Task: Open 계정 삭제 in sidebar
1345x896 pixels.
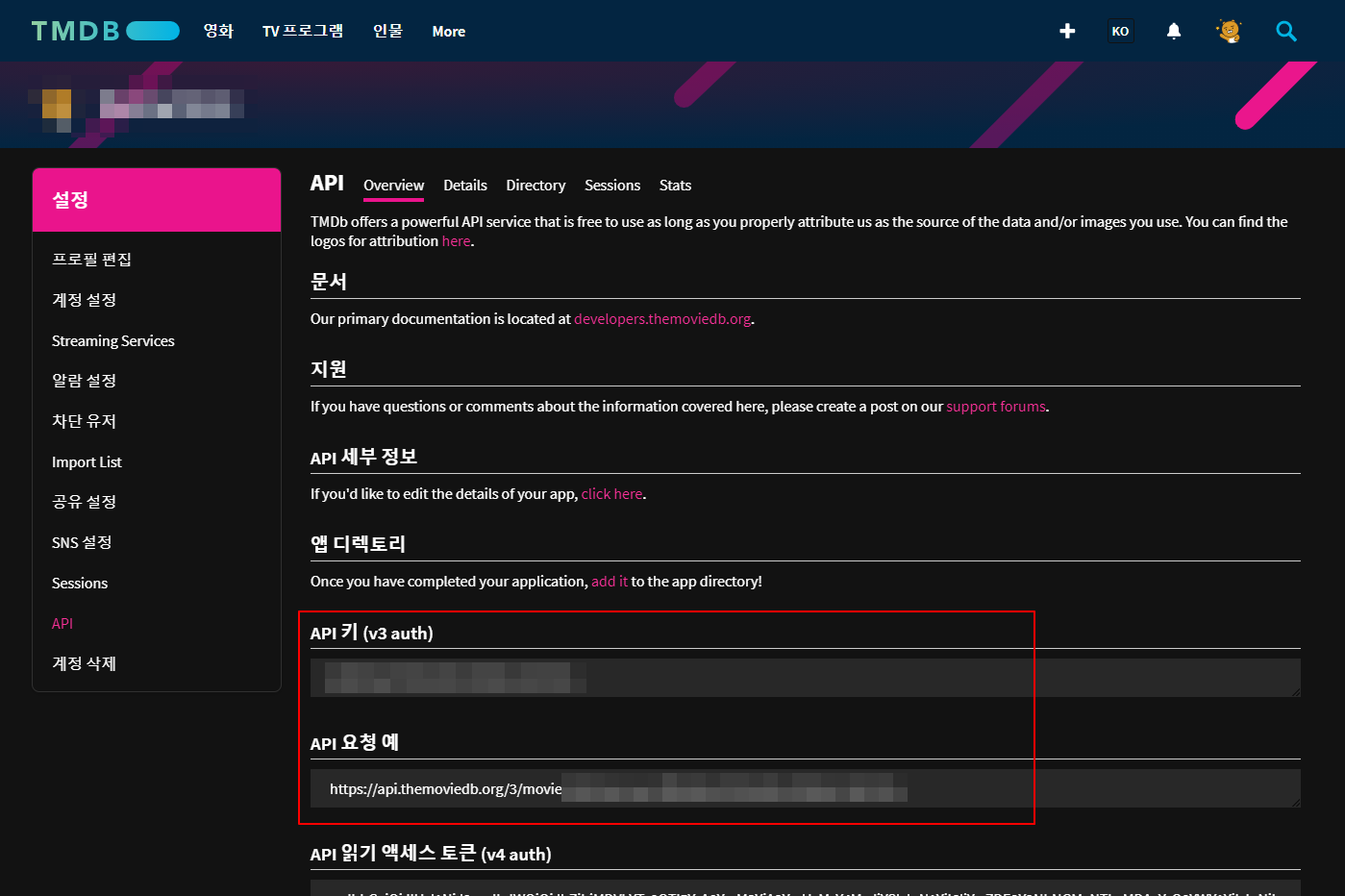Action: pos(84,663)
